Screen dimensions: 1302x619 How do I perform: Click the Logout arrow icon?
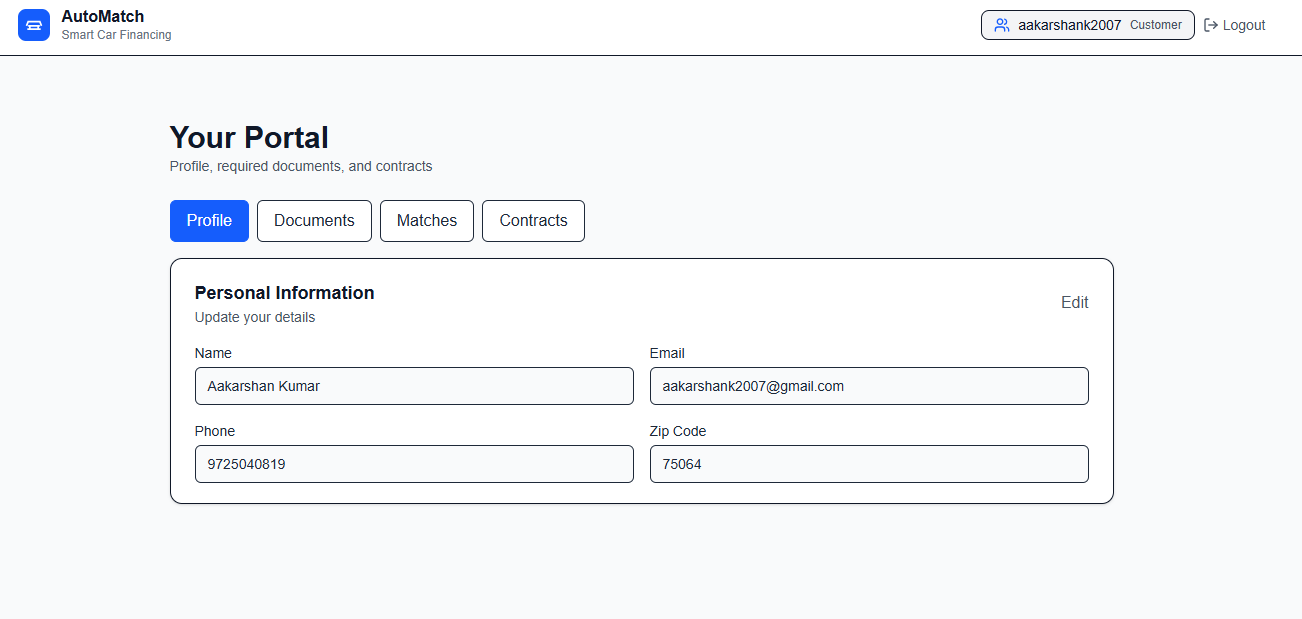pos(1211,25)
